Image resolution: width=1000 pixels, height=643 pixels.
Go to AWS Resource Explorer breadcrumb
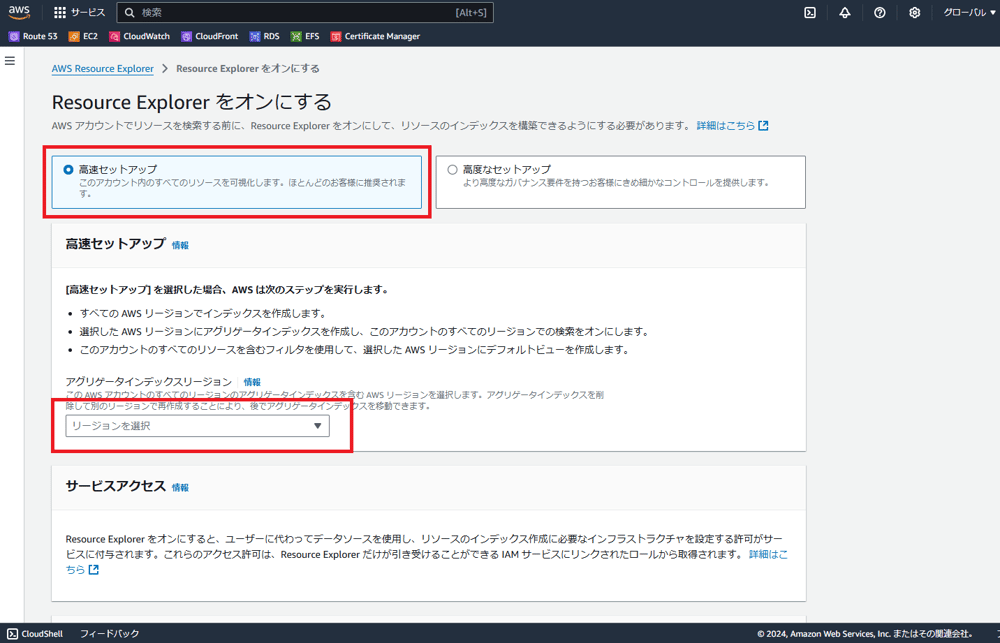point(103,69)
